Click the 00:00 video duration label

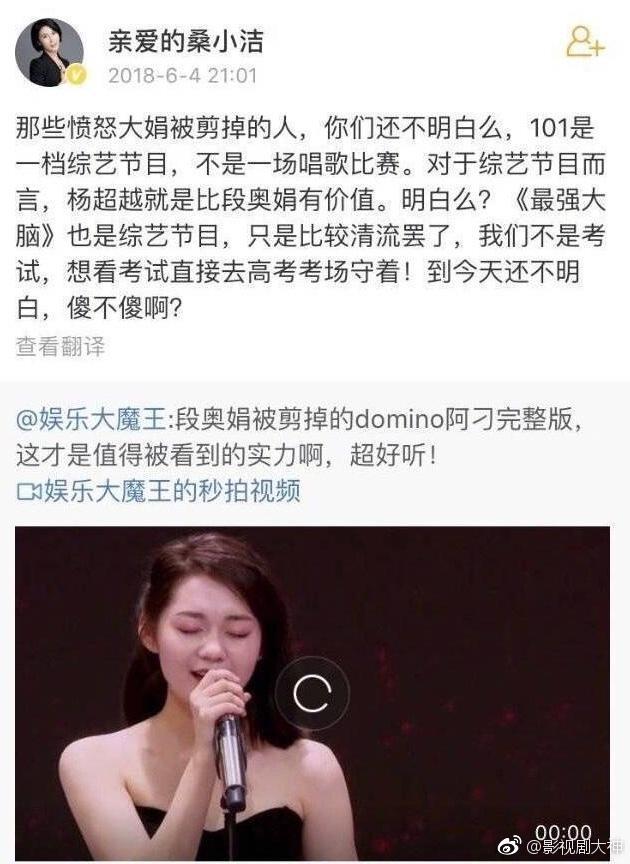click(x=563, y=832)
